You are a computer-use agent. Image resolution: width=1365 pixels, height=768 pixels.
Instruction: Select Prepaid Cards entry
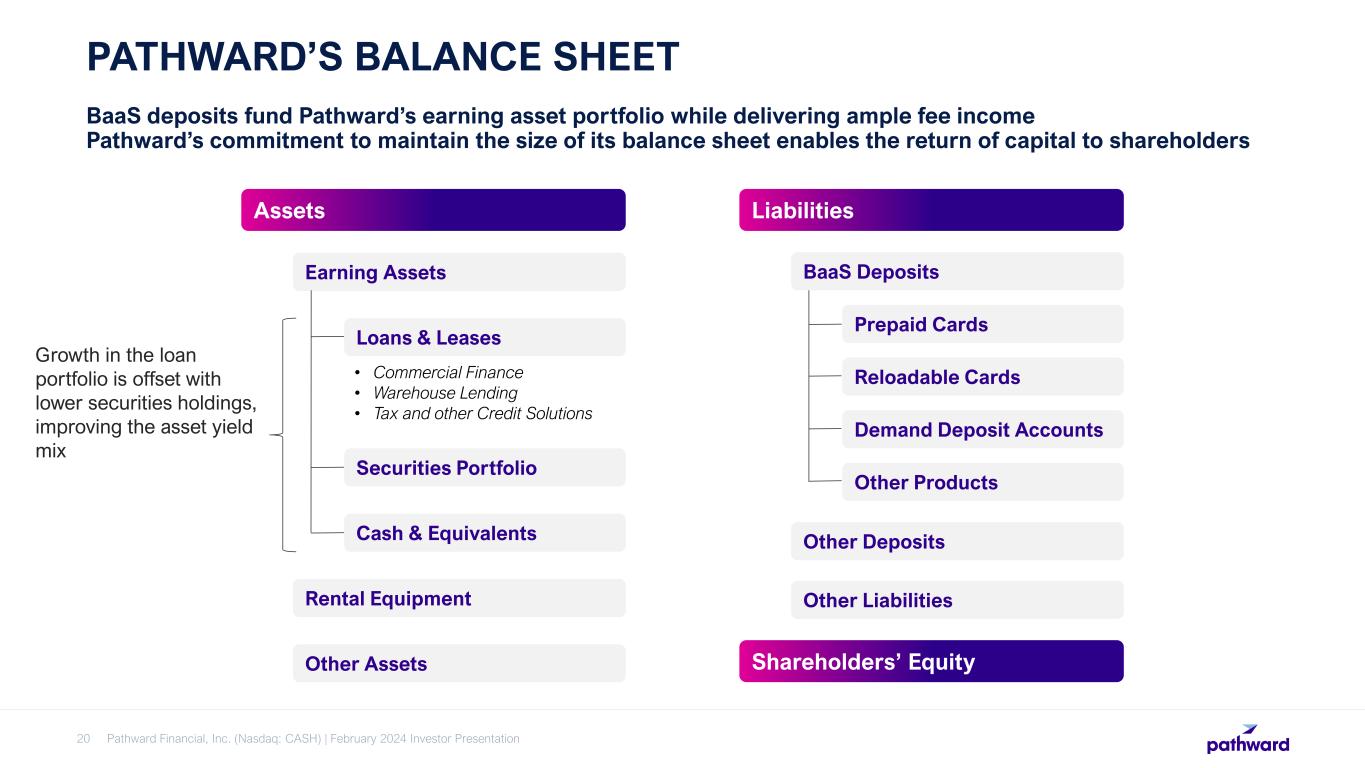983,324
